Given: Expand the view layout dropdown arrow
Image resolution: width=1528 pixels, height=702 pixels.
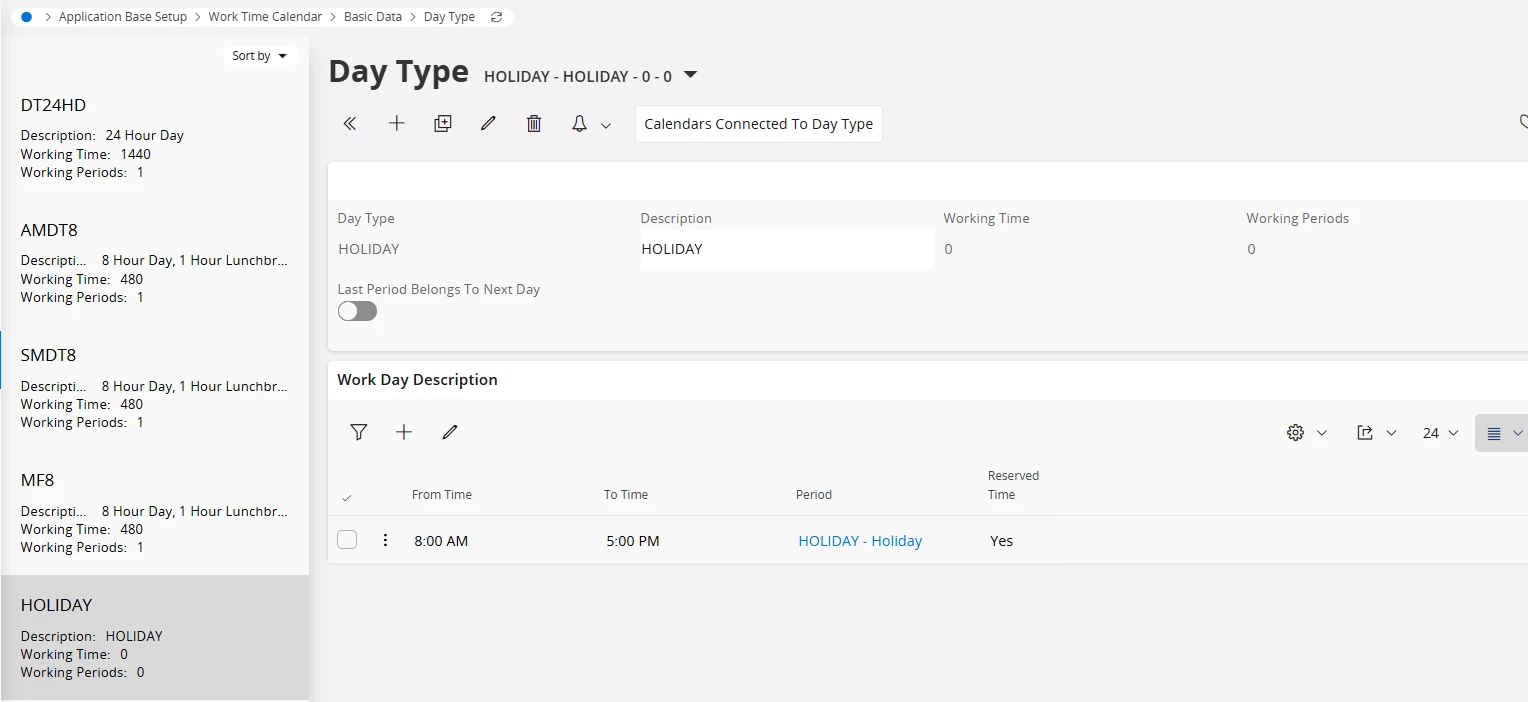Looking at the screenshot, I should point(1518,433).
